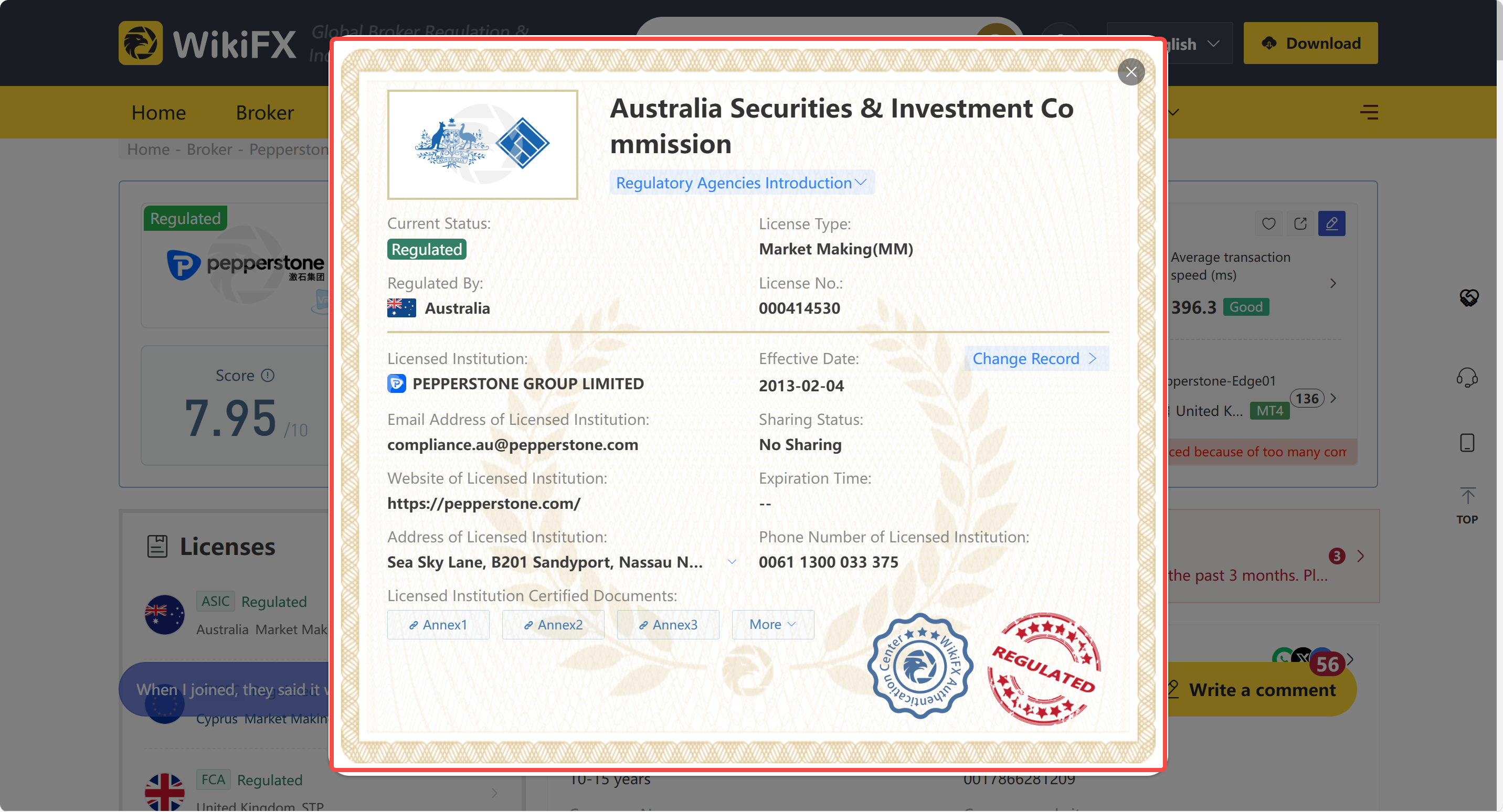Click the https://pepperstone.com/ website link
Viewport: 1503px width, 812px height.
[484, 504]
